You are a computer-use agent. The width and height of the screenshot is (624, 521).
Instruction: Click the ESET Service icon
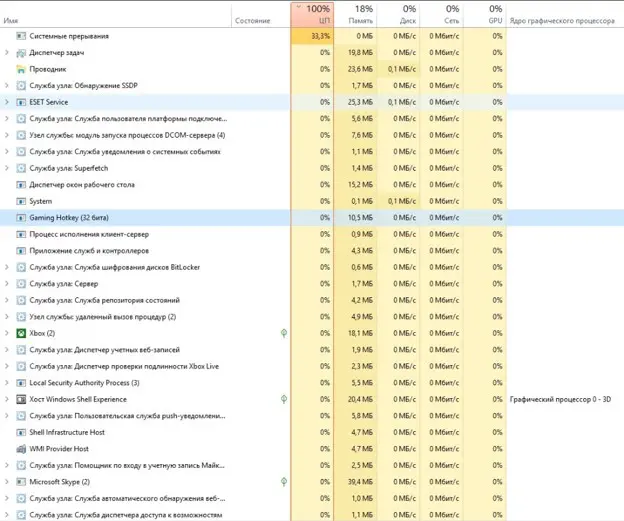(21, 102)
